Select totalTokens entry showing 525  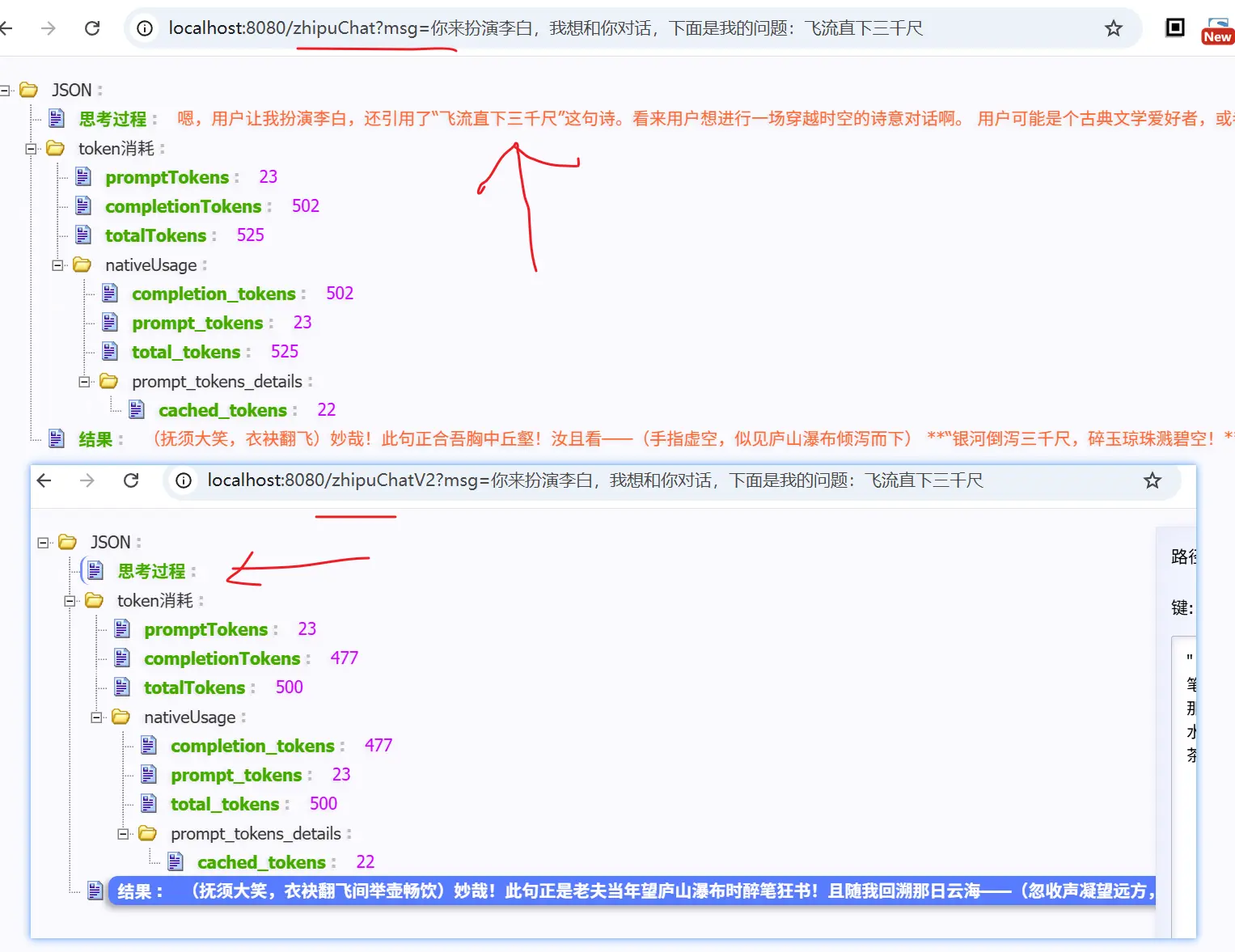tap(155, 235)
